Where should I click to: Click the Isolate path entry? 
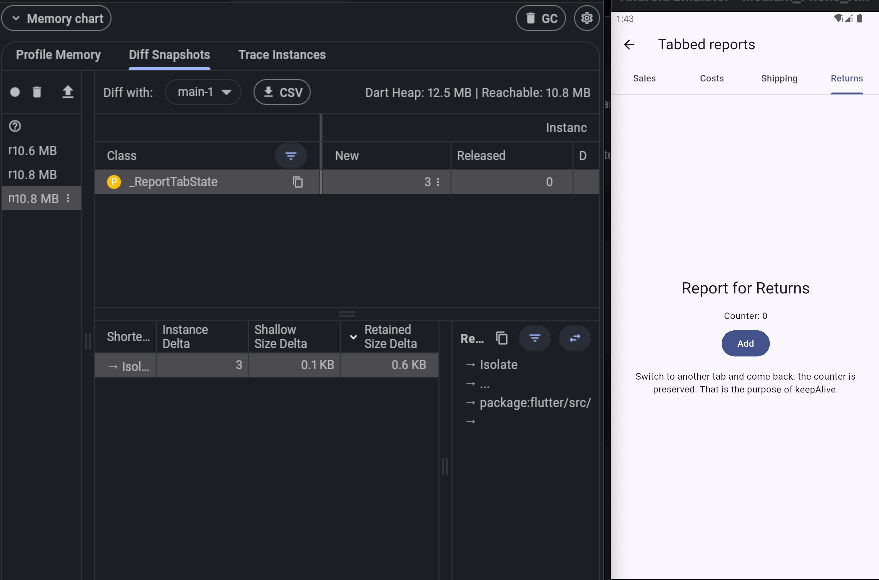pos(498,365)
